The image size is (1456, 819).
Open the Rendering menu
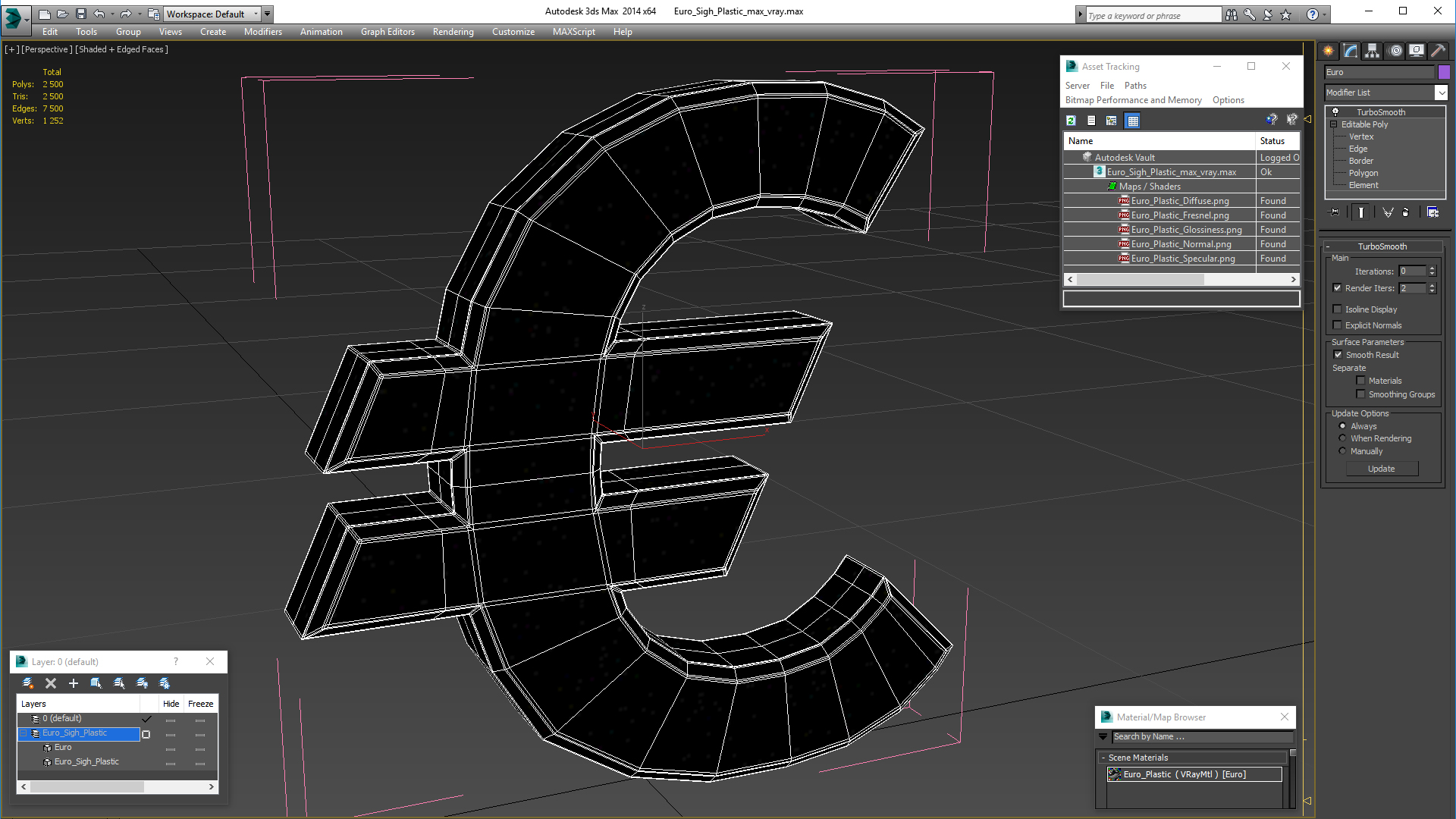(453, 32)
